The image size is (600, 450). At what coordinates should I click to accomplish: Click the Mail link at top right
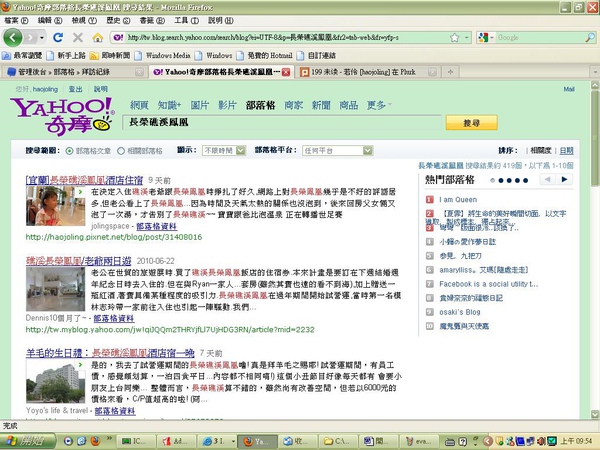[569, 89]
